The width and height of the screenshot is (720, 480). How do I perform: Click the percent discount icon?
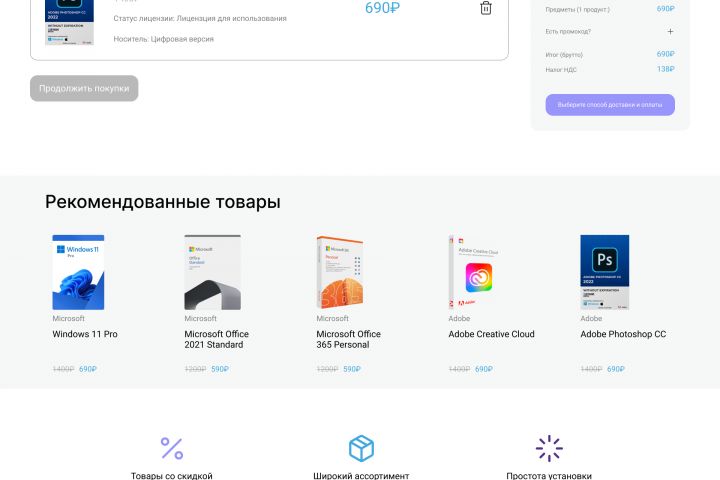point(172,448)
